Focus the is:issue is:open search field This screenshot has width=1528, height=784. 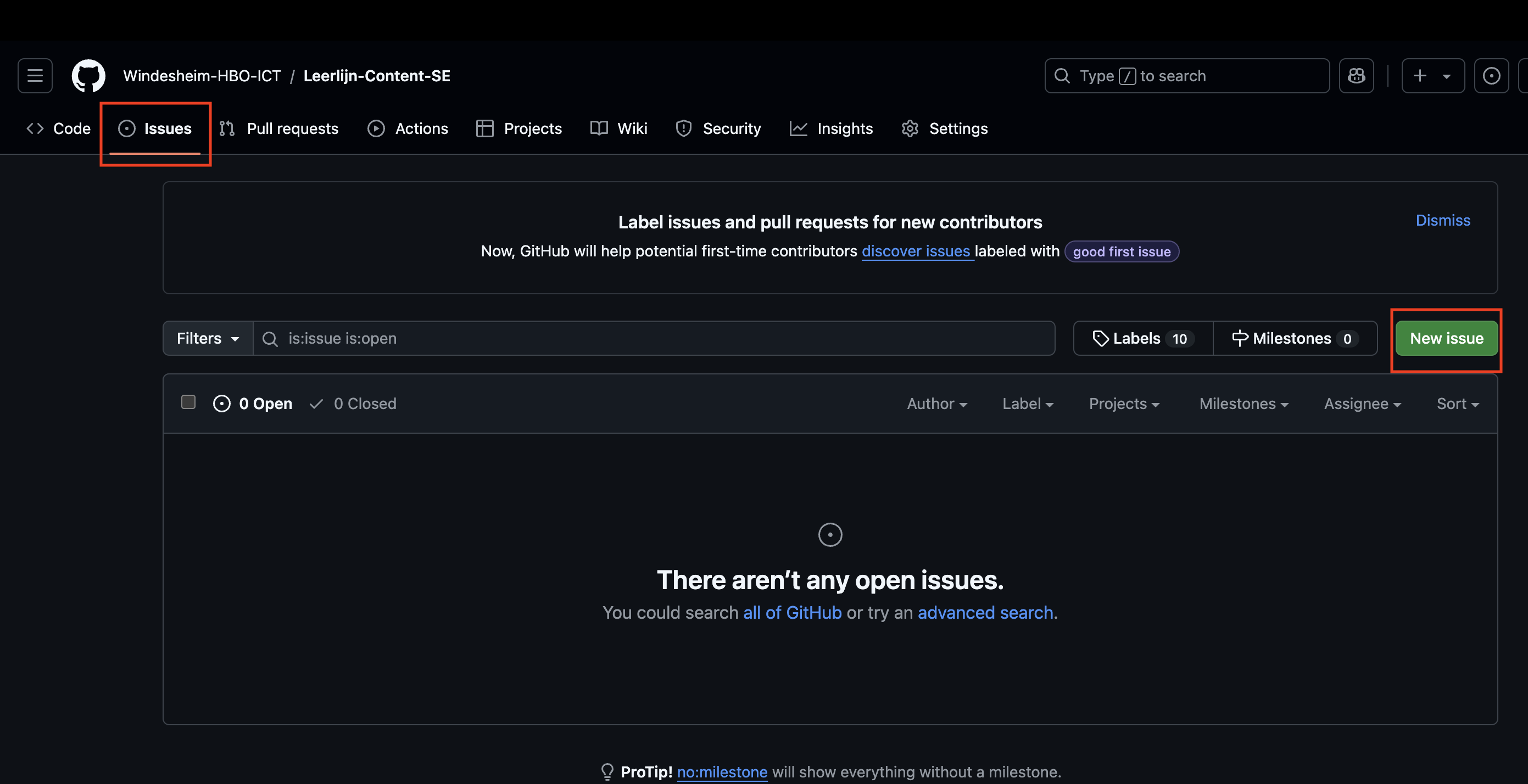pyautogui.click(x=653, y=339)
